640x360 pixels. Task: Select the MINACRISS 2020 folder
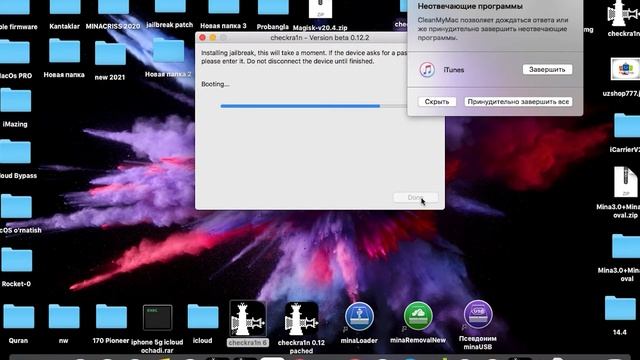113,8
